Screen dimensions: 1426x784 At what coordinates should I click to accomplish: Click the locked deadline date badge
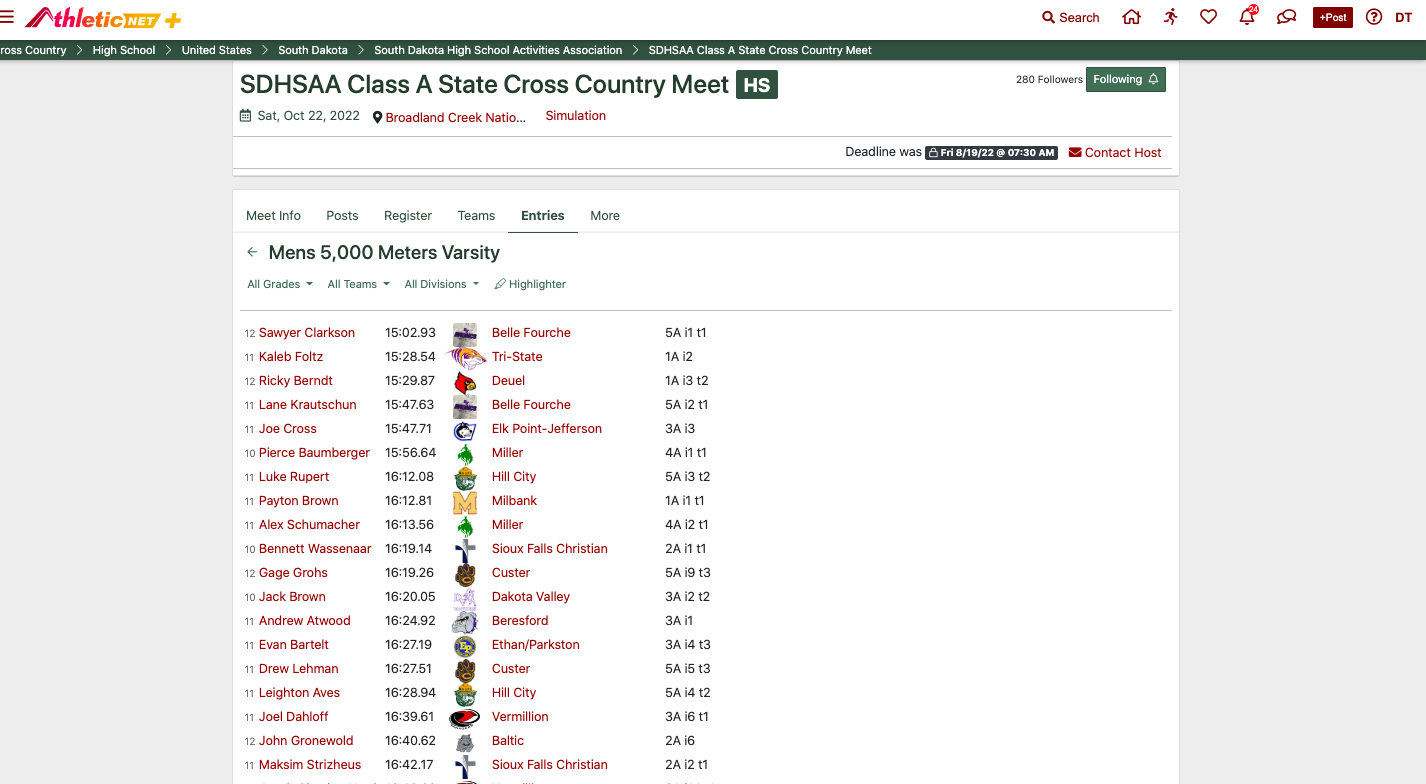[x=991, y=153]
